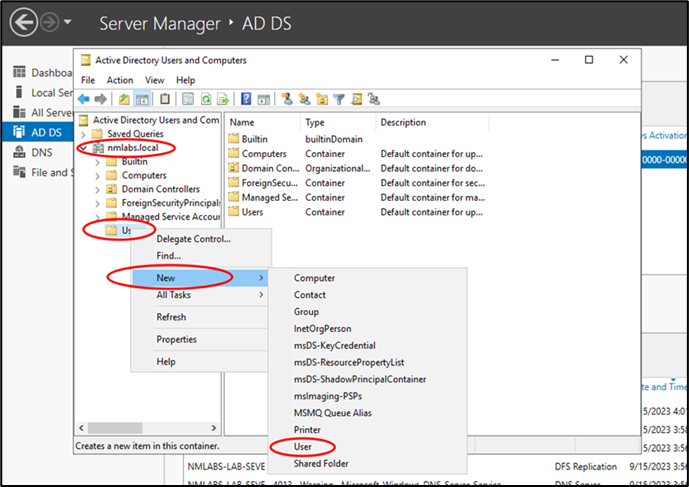This screenshot has width=689, height=487.
Task: Click the clipboard icon in ADUC toolbar
Action: point(165,99)
